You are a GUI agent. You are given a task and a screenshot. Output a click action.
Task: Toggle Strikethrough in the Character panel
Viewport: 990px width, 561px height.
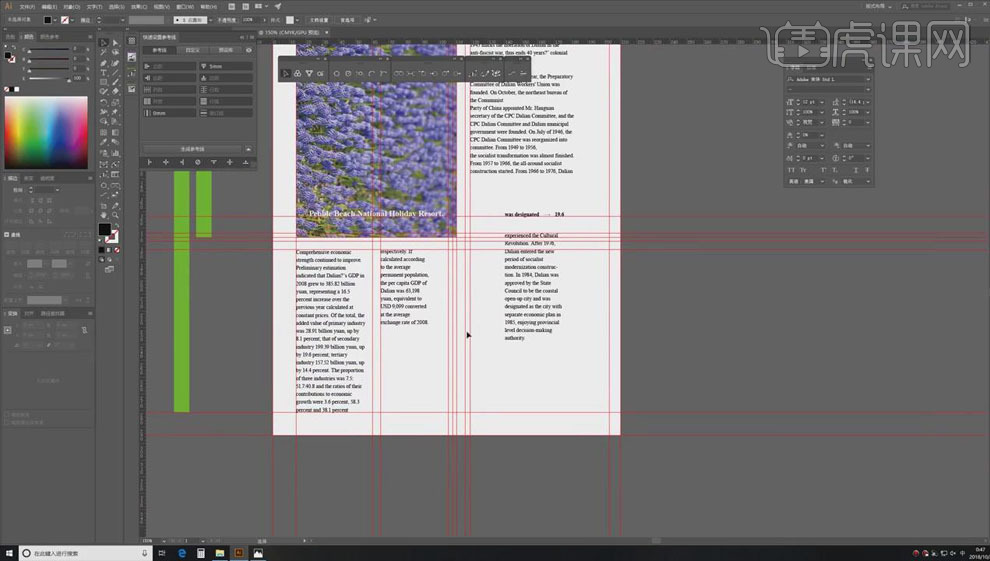pyautogui.click(x=868, y=170)
